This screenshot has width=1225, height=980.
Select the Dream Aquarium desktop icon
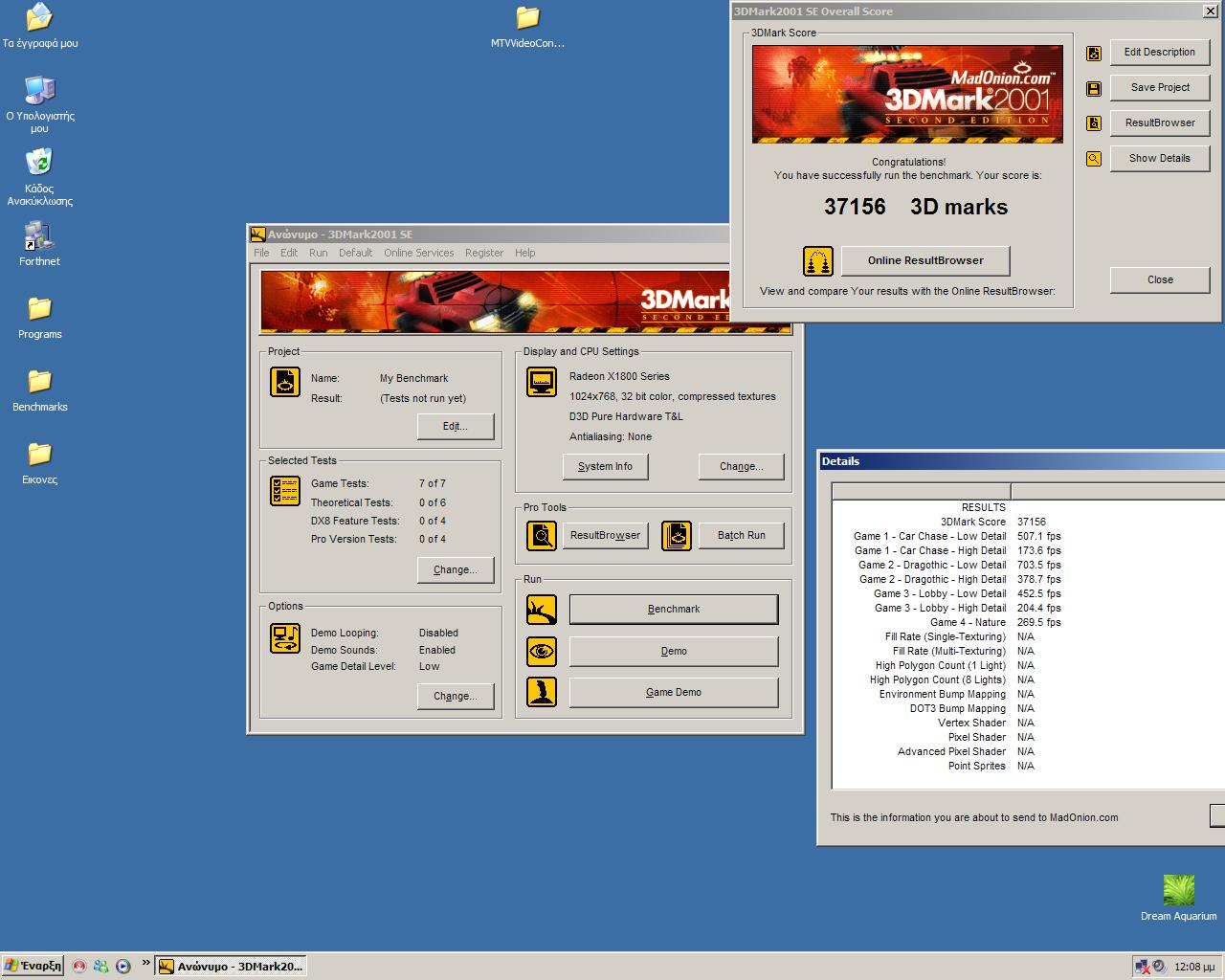pos(1178,898)
